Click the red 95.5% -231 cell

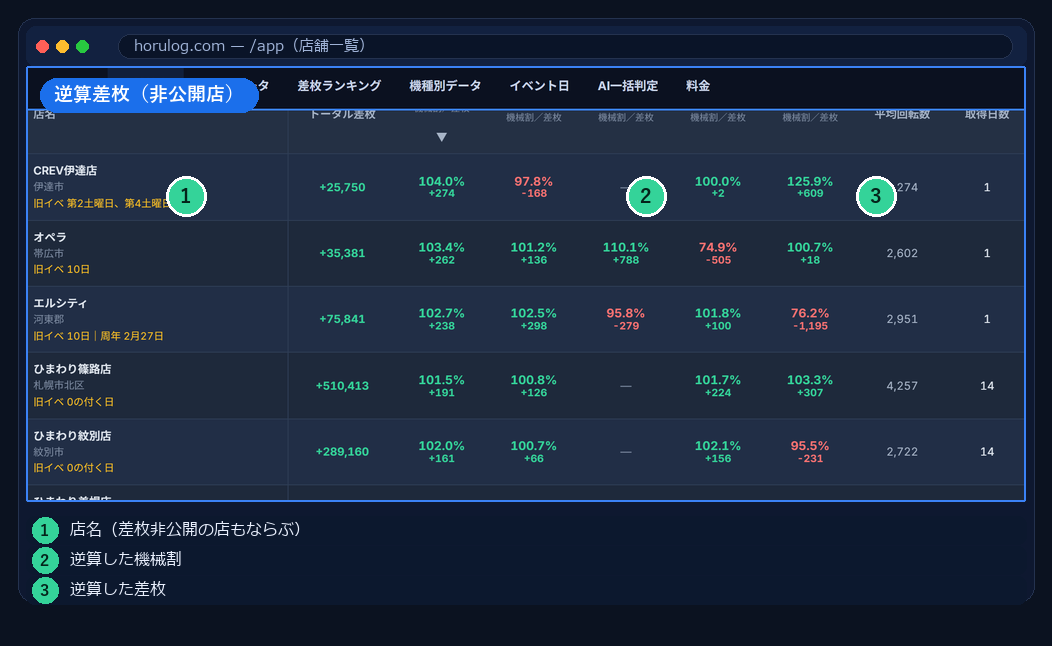pos(810,451)
